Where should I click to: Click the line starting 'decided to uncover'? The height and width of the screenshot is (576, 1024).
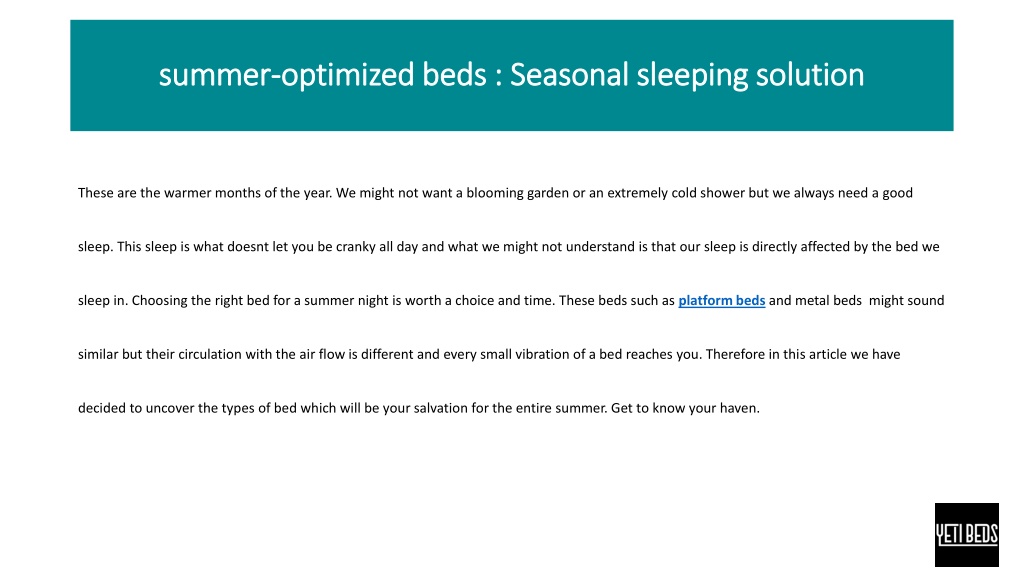click(419, 408)
